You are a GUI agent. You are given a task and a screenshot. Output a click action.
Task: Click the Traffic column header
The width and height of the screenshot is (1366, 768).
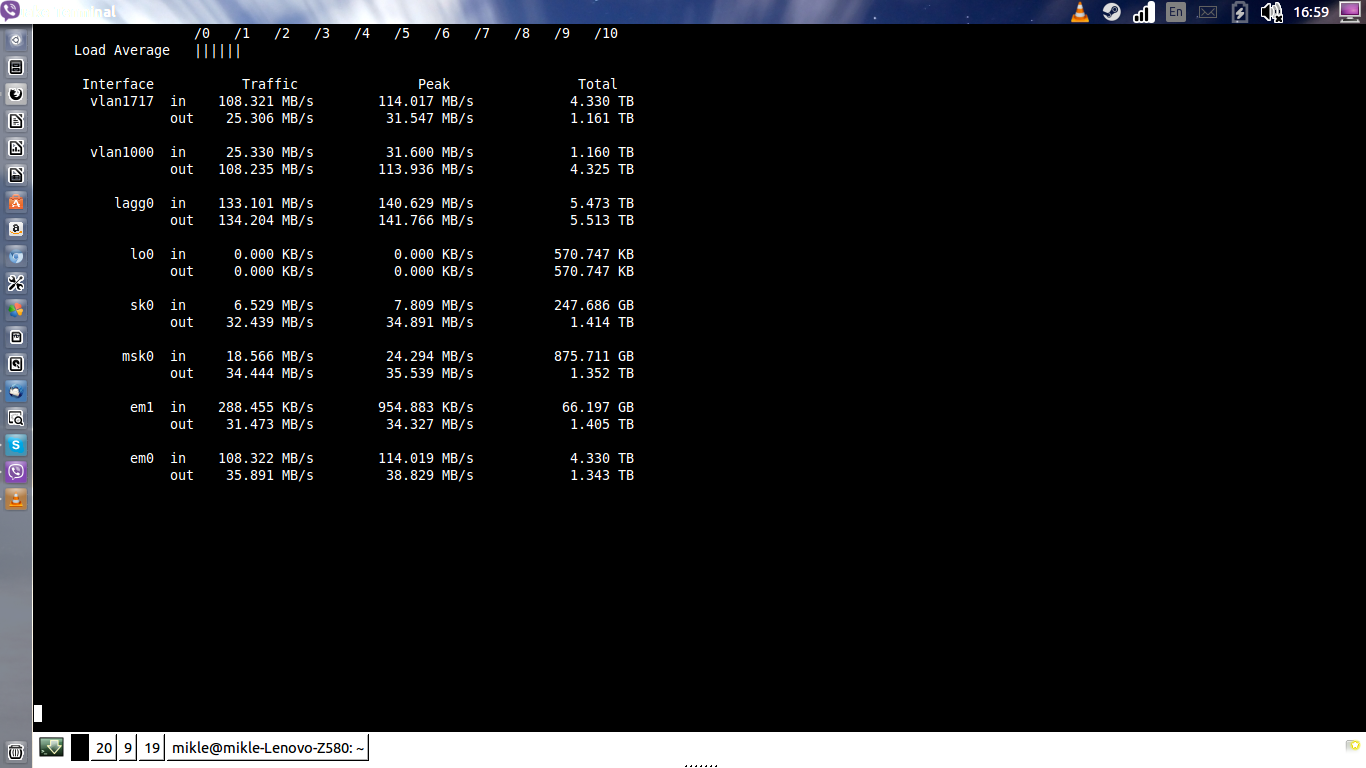coord(270,84)
